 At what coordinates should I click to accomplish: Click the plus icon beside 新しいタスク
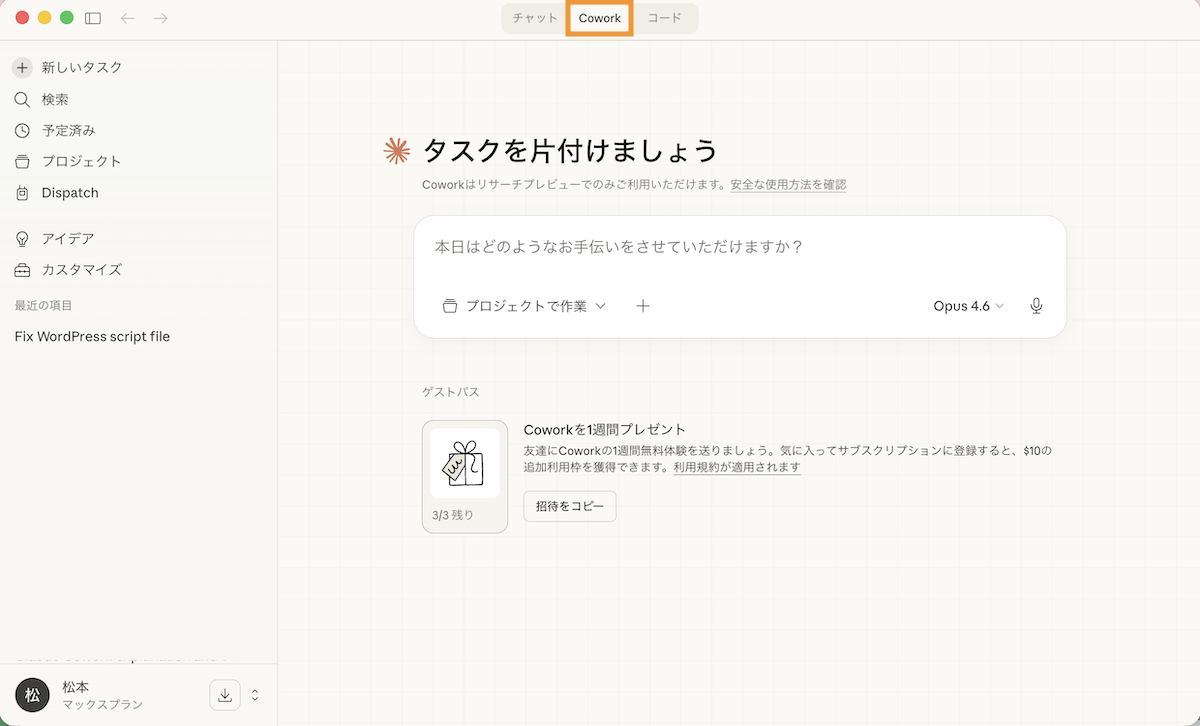click(22, 68)
